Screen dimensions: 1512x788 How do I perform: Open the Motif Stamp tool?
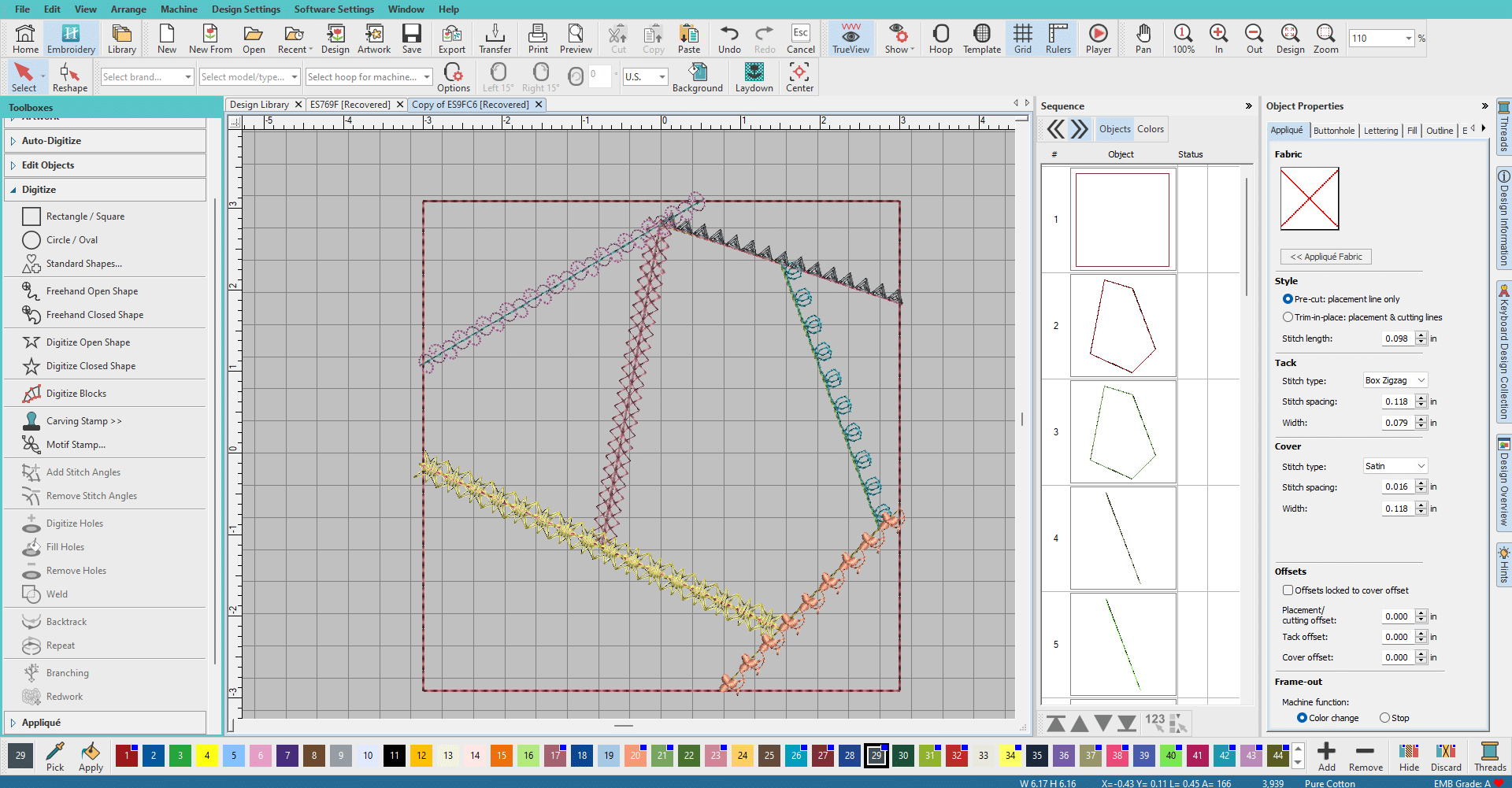tap(75, 445)
